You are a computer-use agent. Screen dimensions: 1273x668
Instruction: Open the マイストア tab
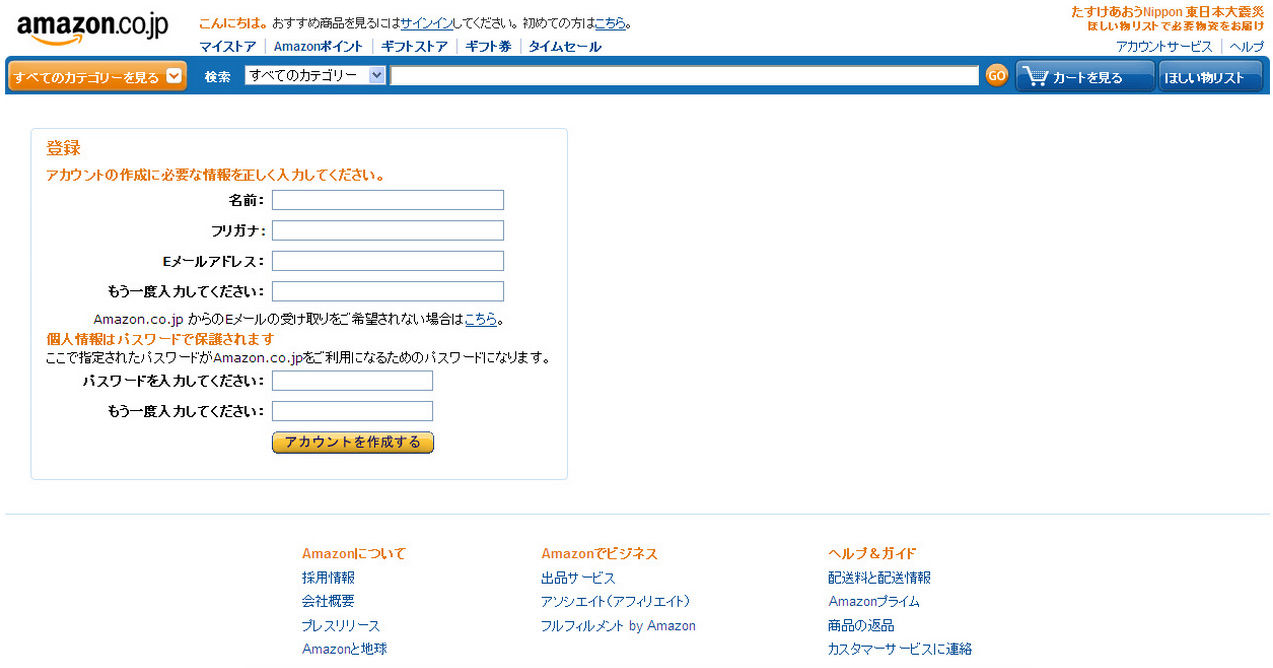click(228, 46)
